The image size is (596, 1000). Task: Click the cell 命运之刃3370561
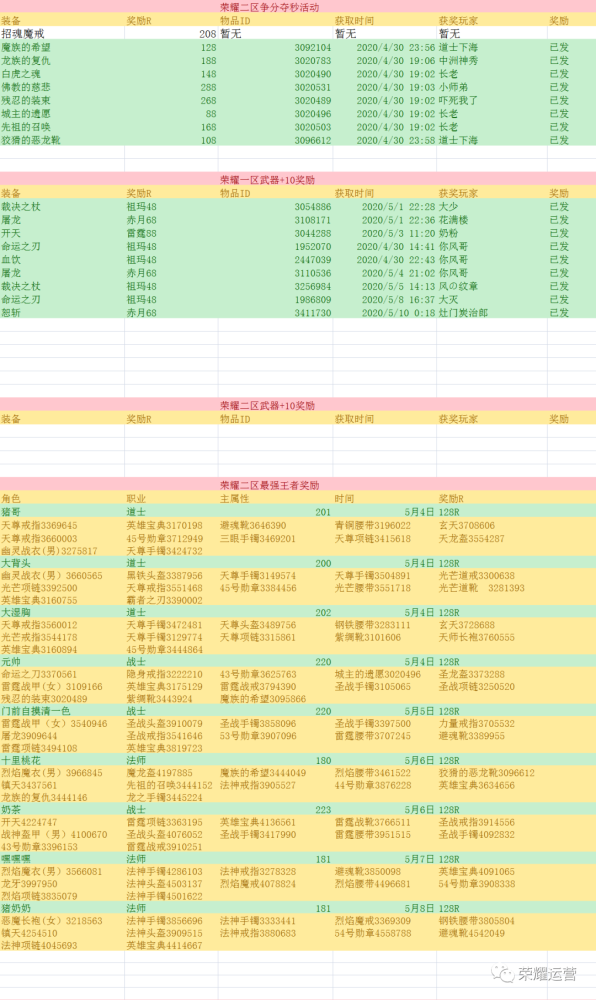[39, 674]
